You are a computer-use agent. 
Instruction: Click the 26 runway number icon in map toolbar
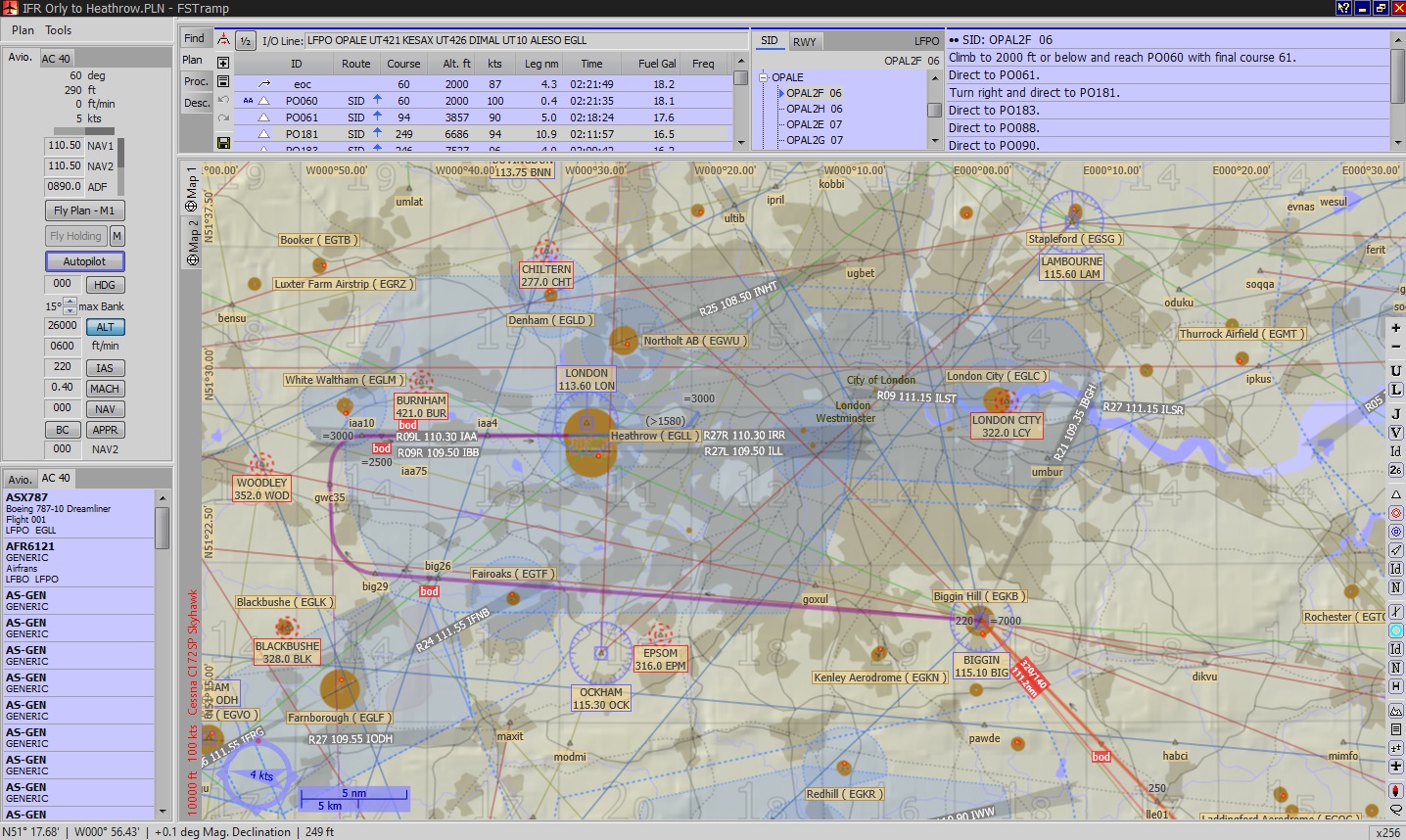click(x=1396, y=470)
